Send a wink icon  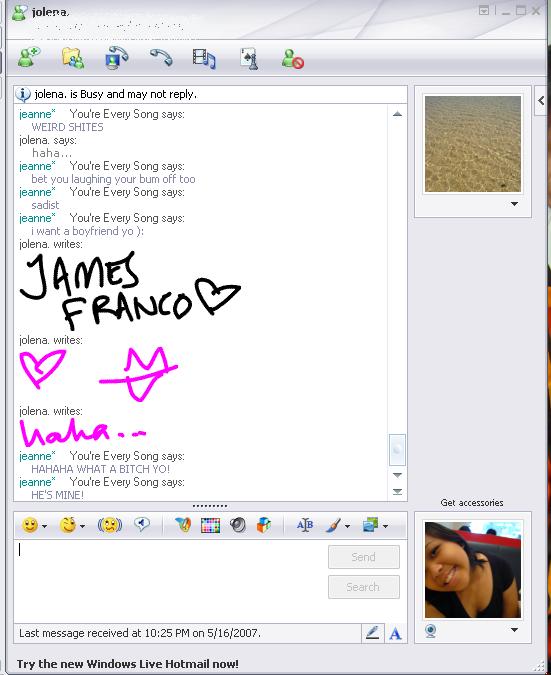click(68, 525)
